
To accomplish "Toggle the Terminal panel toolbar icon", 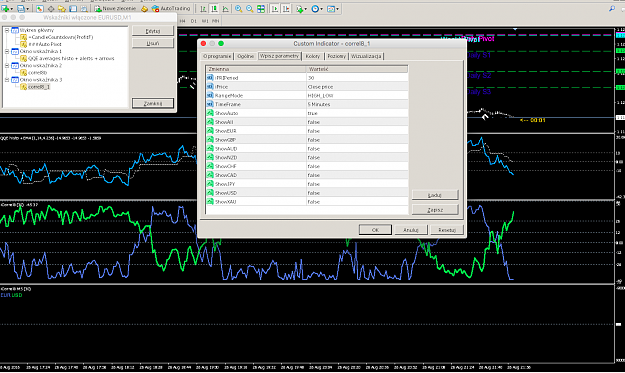I will click(x=73, y=8).
